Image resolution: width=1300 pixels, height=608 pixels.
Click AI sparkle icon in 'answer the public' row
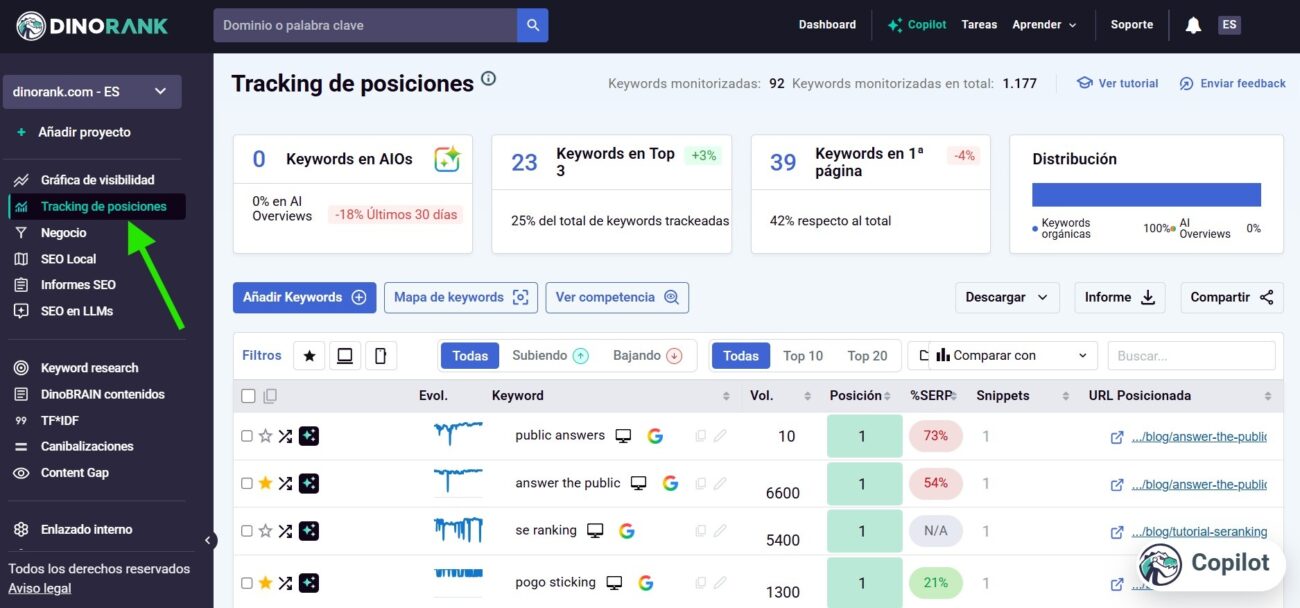pos(309,483)
